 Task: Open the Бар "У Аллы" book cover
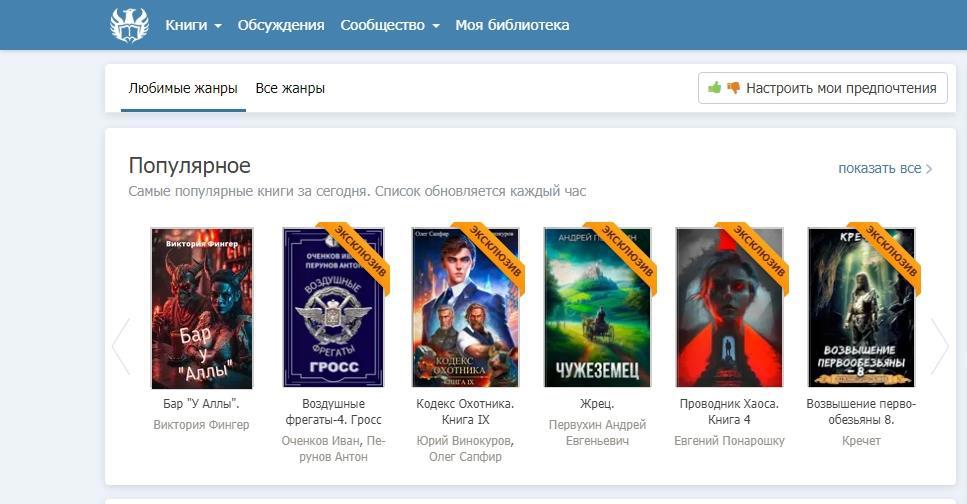click(202, 308)
